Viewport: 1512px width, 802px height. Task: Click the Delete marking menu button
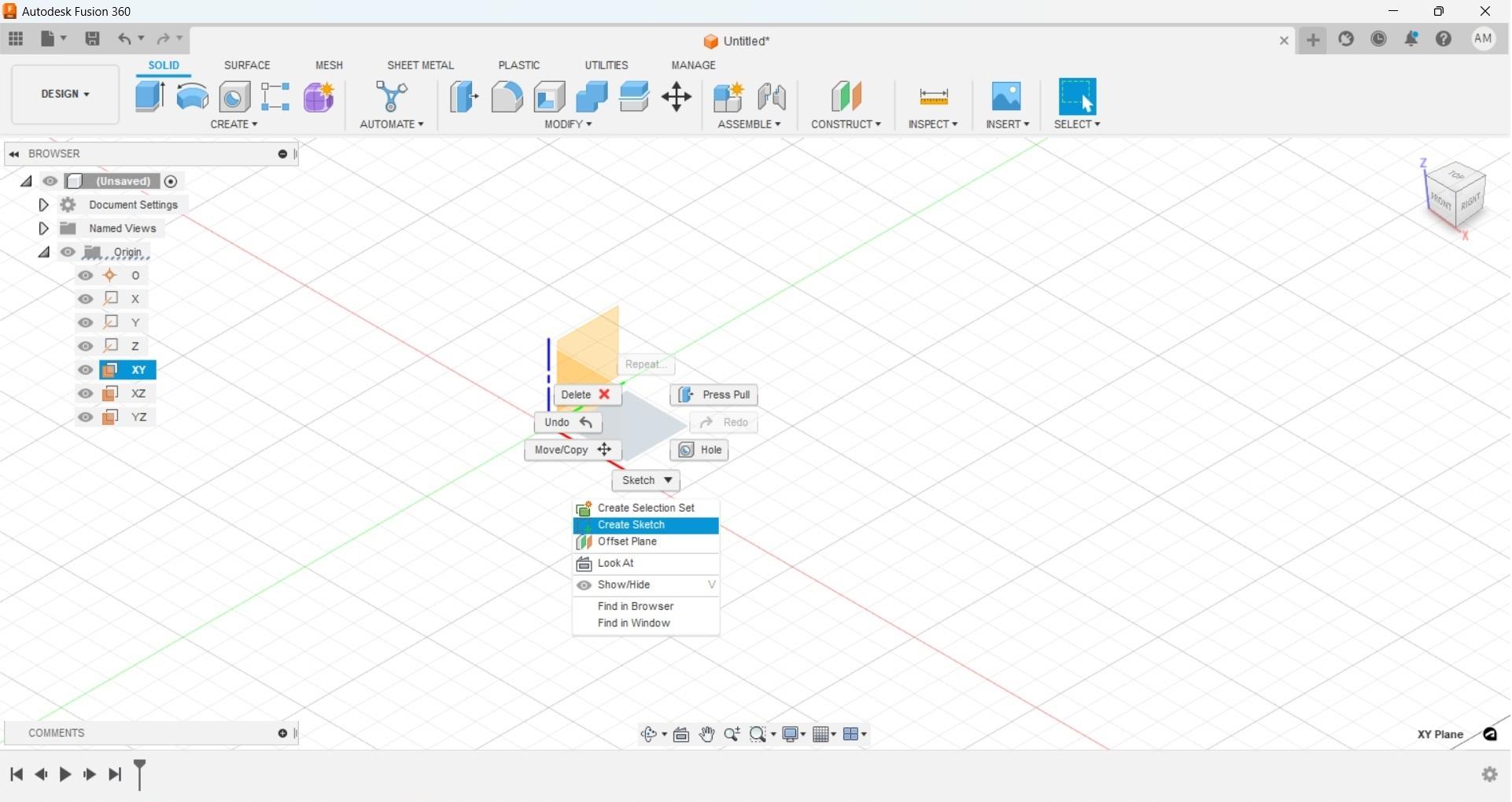click(x=588, y=395)
